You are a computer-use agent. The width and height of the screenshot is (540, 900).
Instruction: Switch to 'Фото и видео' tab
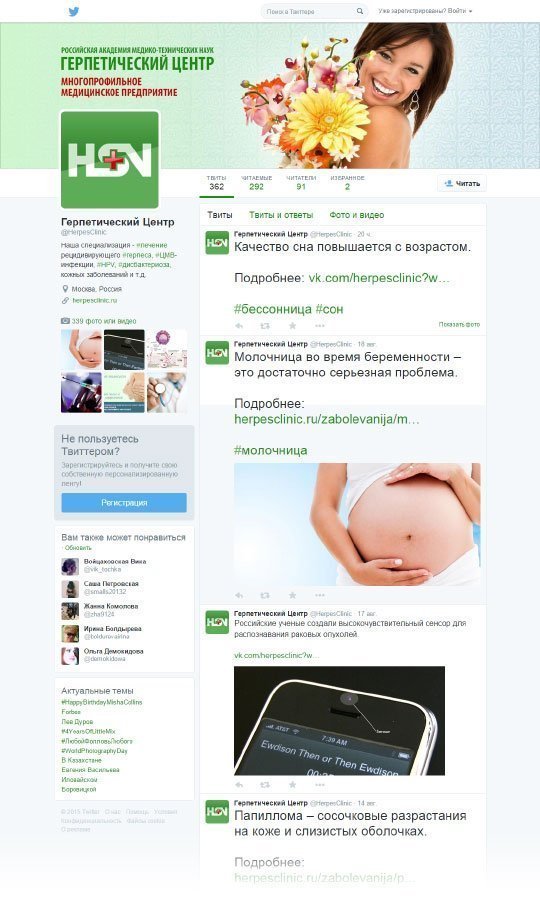point(356,215)
